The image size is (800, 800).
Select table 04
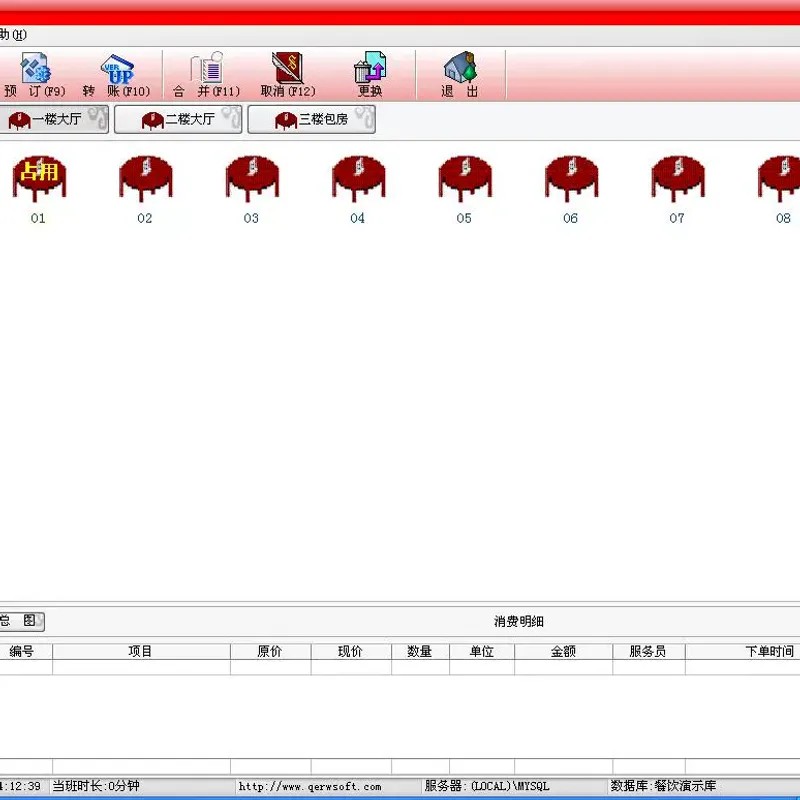(358, 190)
